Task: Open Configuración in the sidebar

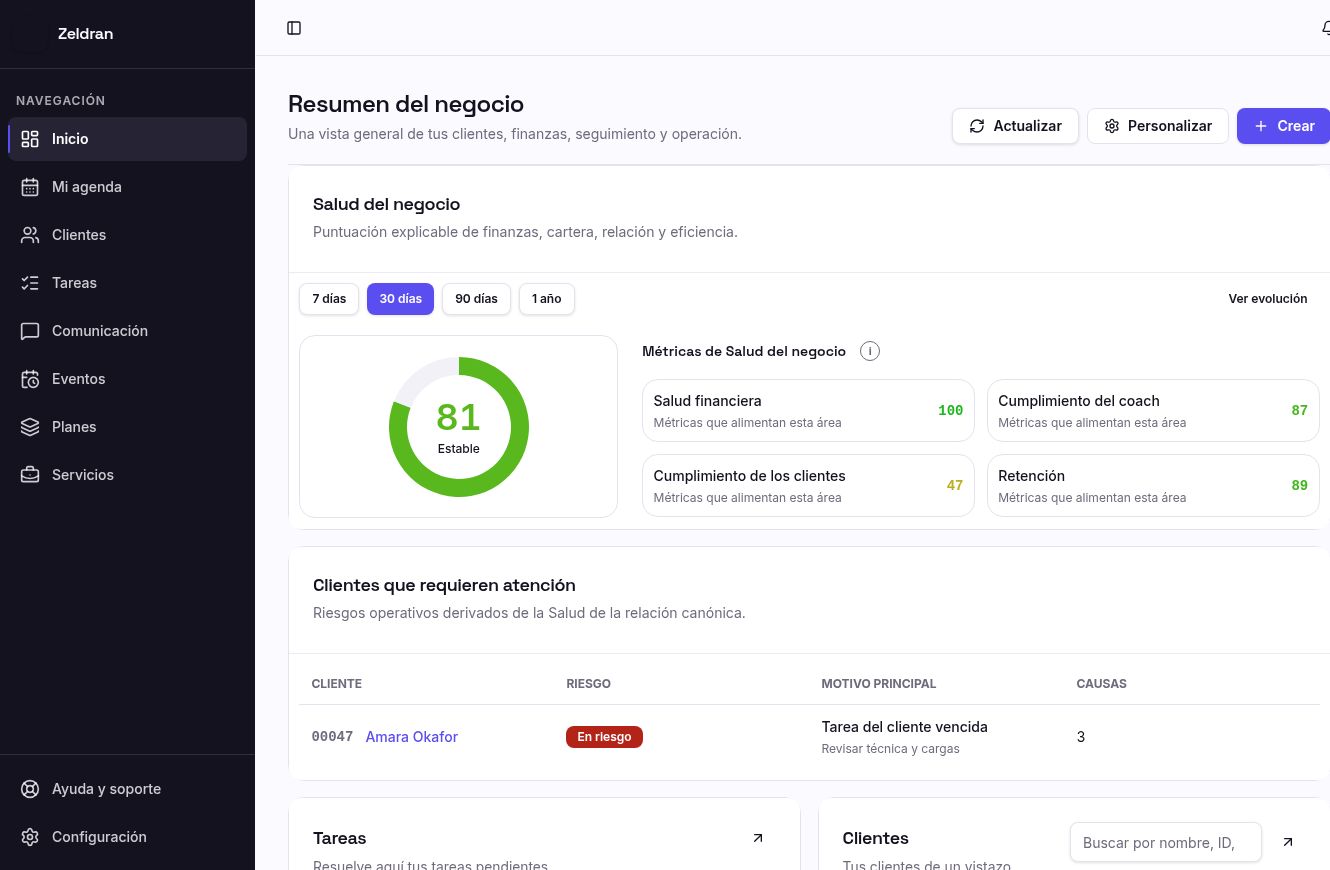Action: point(127,837)
